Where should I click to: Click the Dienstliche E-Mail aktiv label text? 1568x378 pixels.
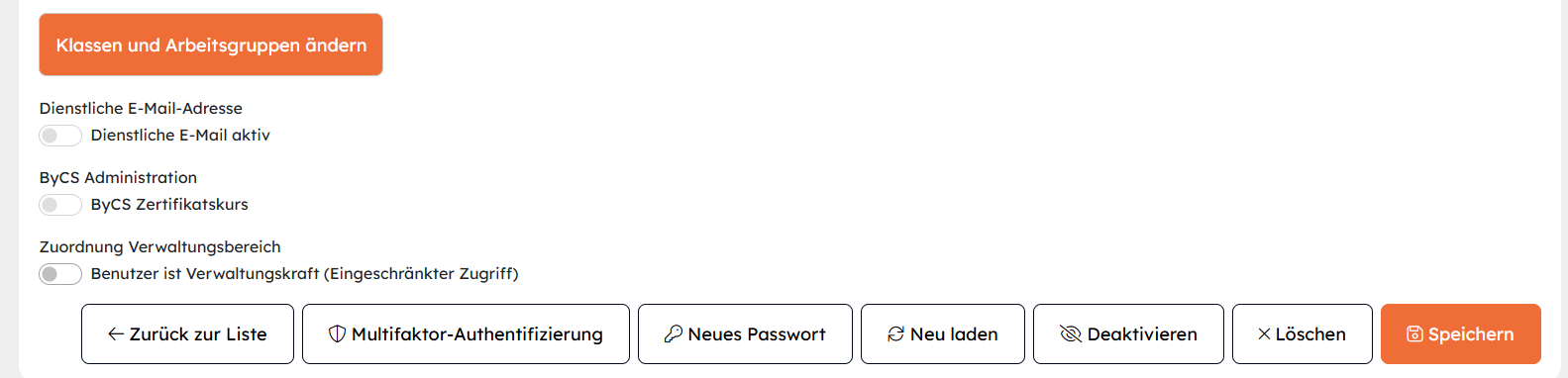(180, 136)
